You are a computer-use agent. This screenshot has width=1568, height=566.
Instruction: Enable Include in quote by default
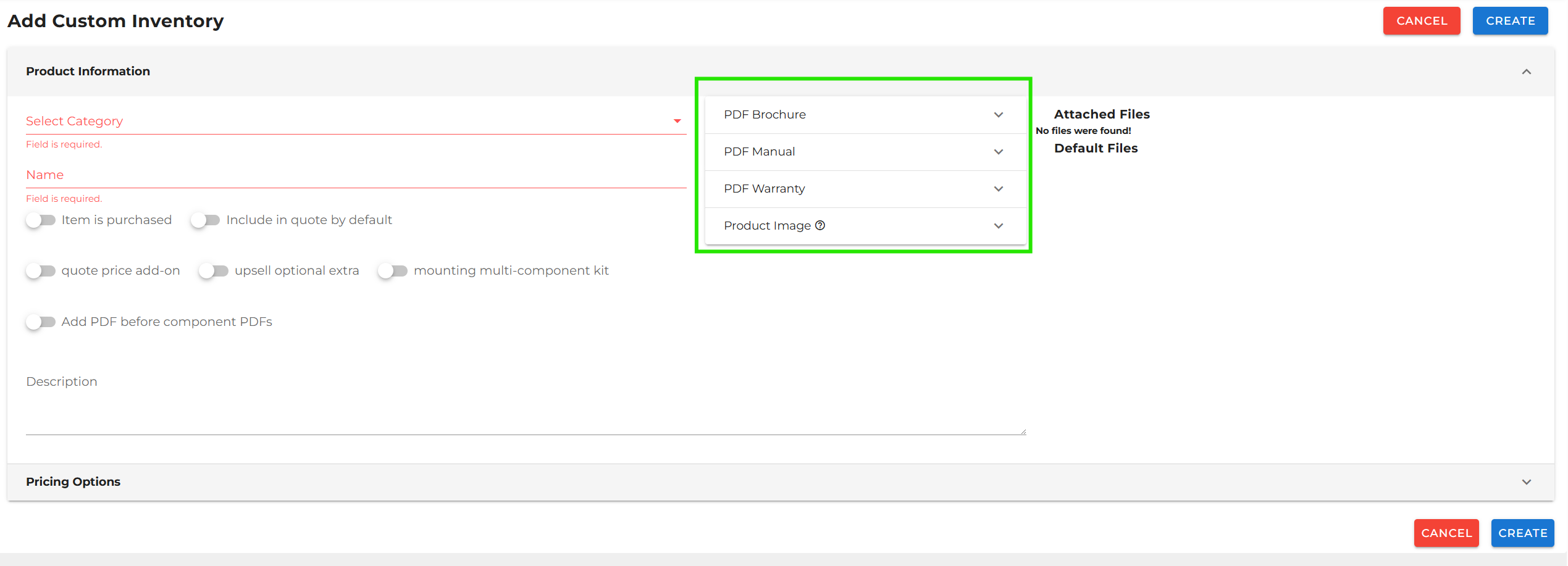coord(206,220)
